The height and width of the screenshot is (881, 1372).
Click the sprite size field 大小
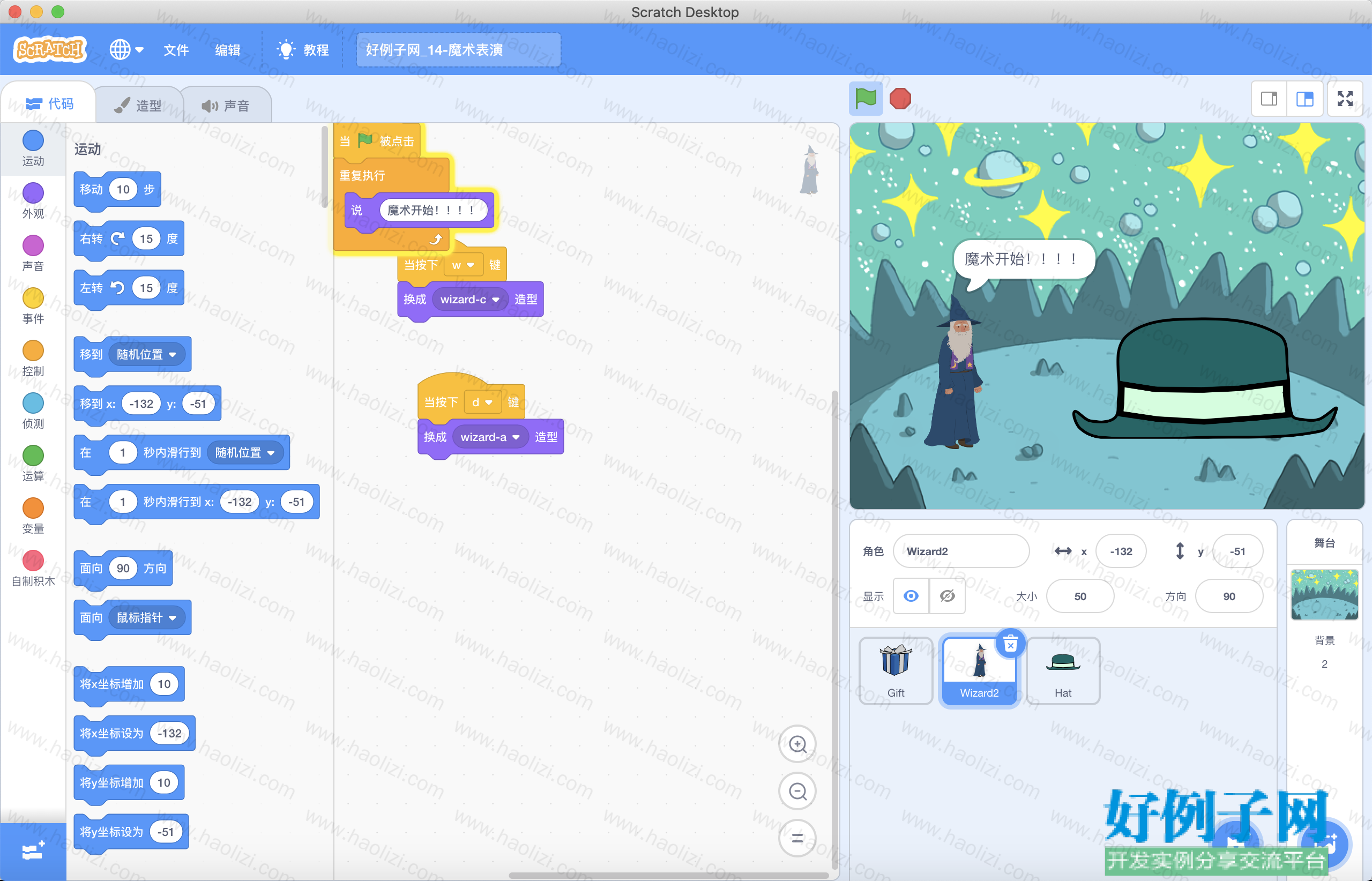click(x=1080, y=596)
